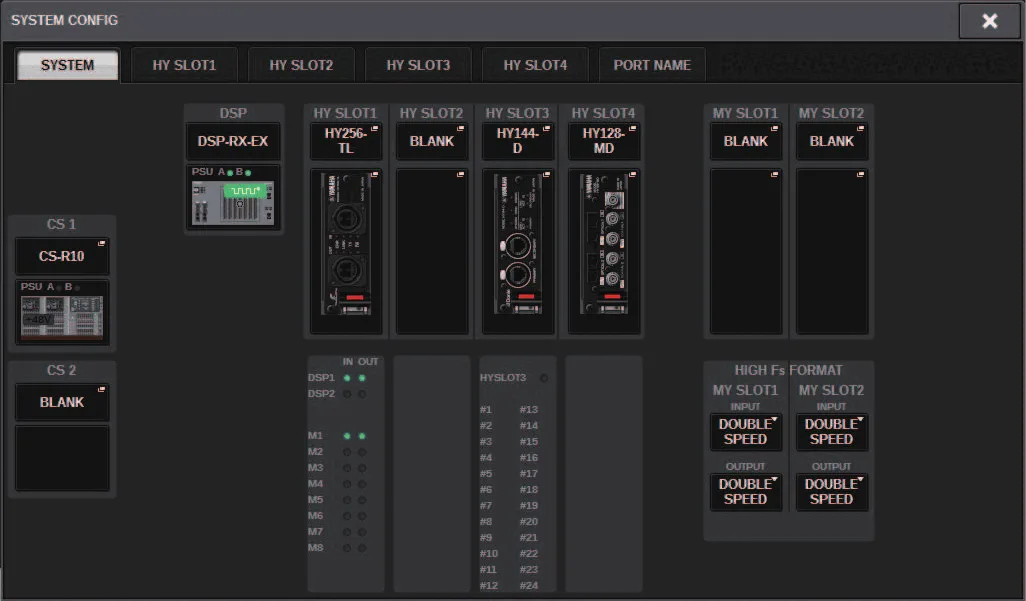
Task: Open the HY SLOT1 tab
Action: click(x=184, y=65)
